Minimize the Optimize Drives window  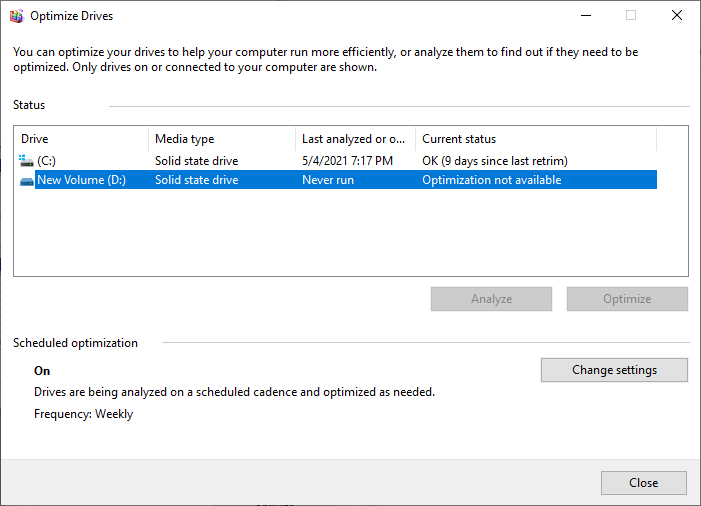[585, 16]
